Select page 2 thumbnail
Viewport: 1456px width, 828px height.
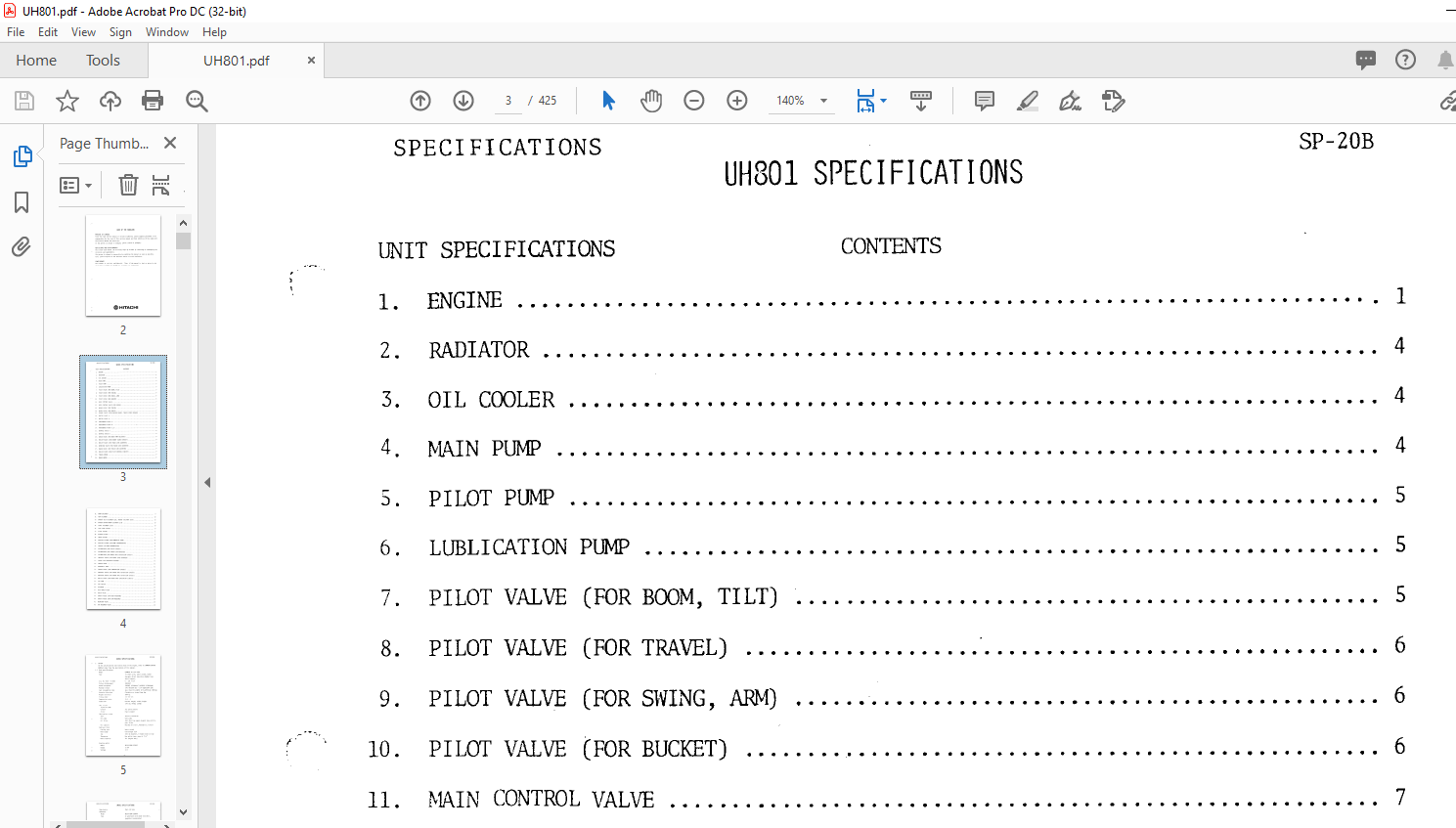click(123, 266)
